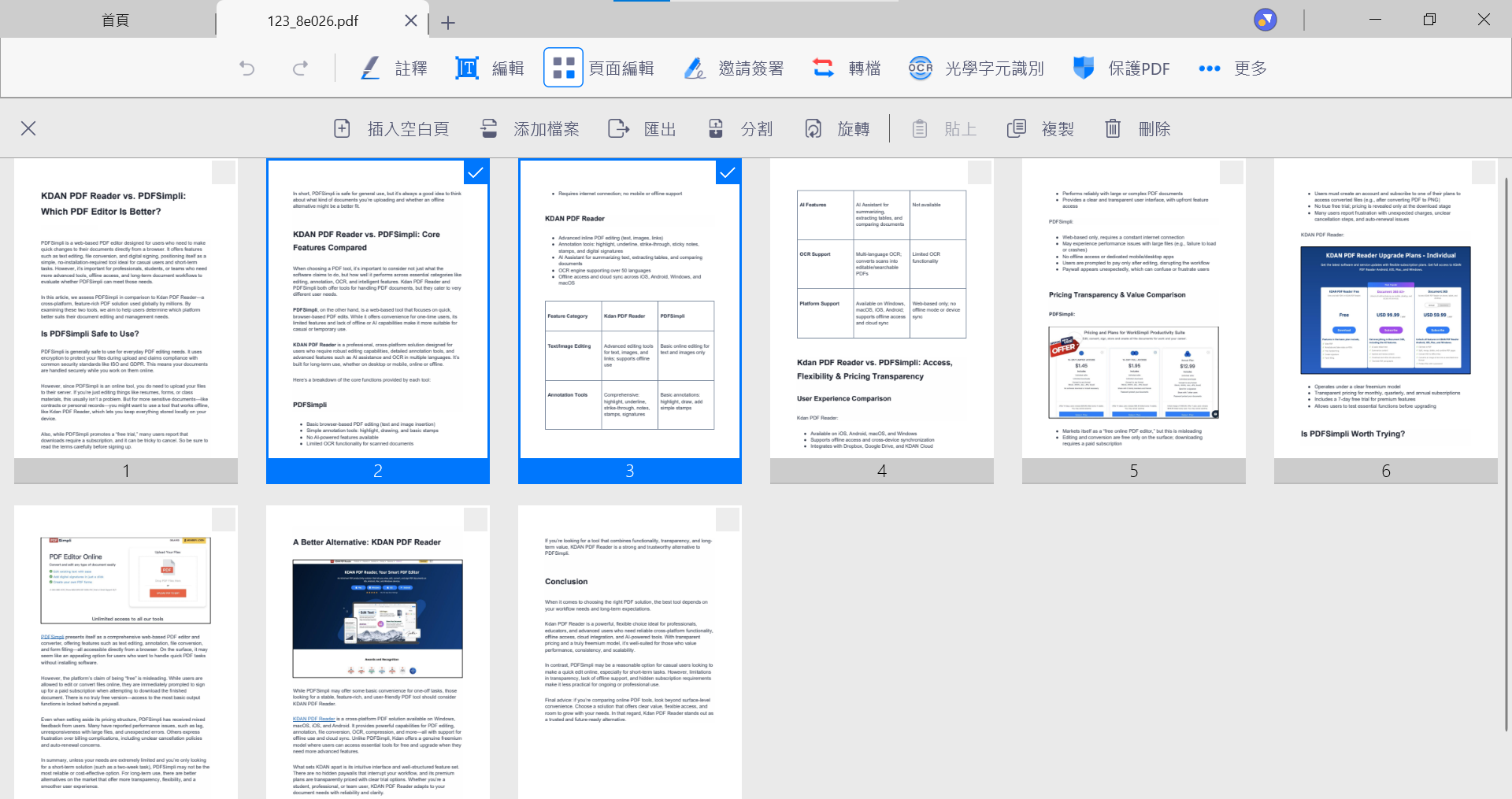
Task: Click the 邀請簽署 signature tool
Action: pos(734,68)
